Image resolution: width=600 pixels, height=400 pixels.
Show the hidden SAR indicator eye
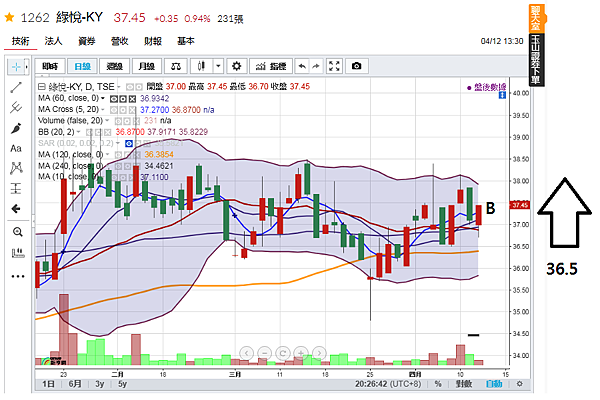point(129,144)
